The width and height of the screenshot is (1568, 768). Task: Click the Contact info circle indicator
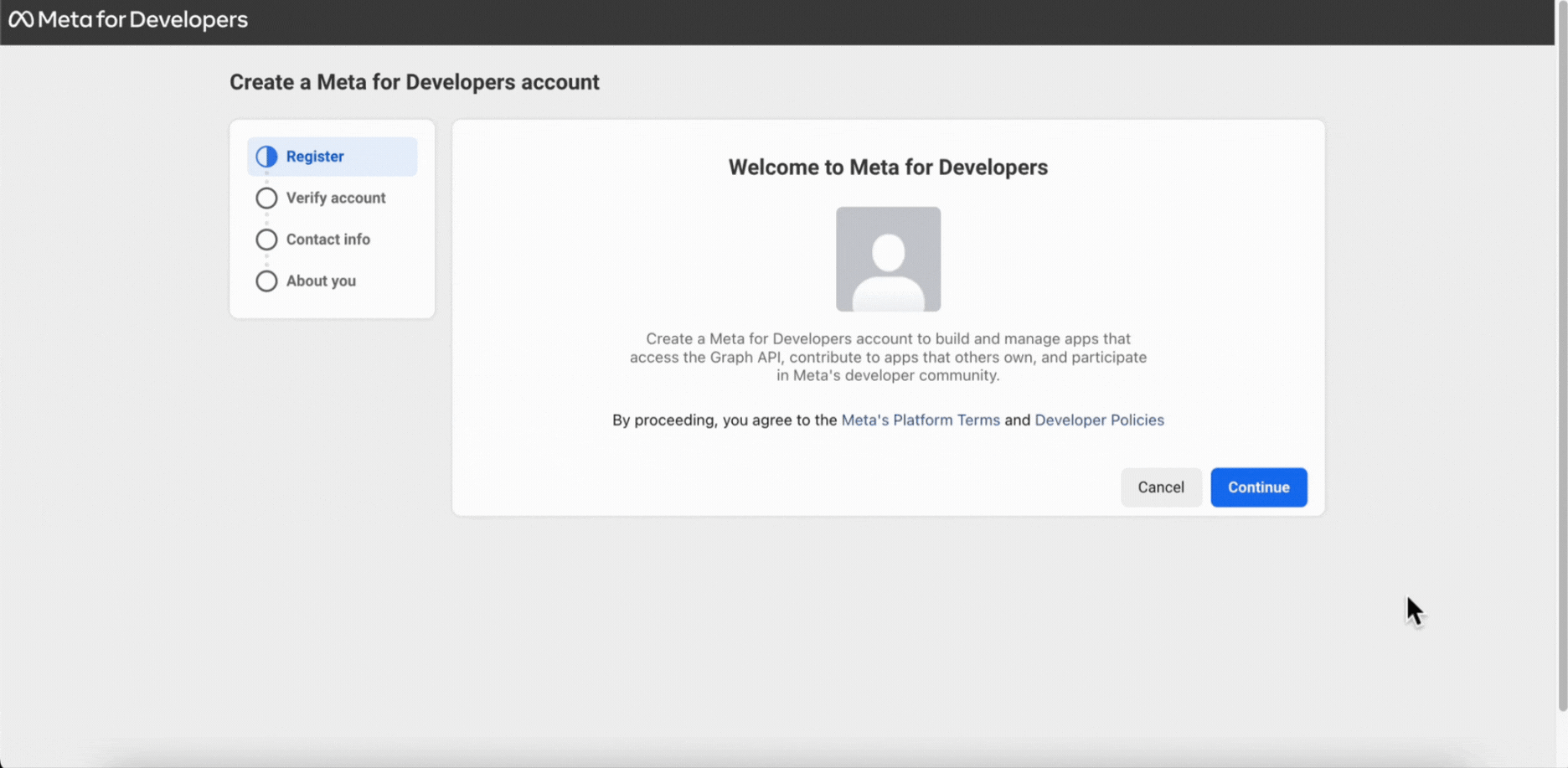(x=266, y=240)
